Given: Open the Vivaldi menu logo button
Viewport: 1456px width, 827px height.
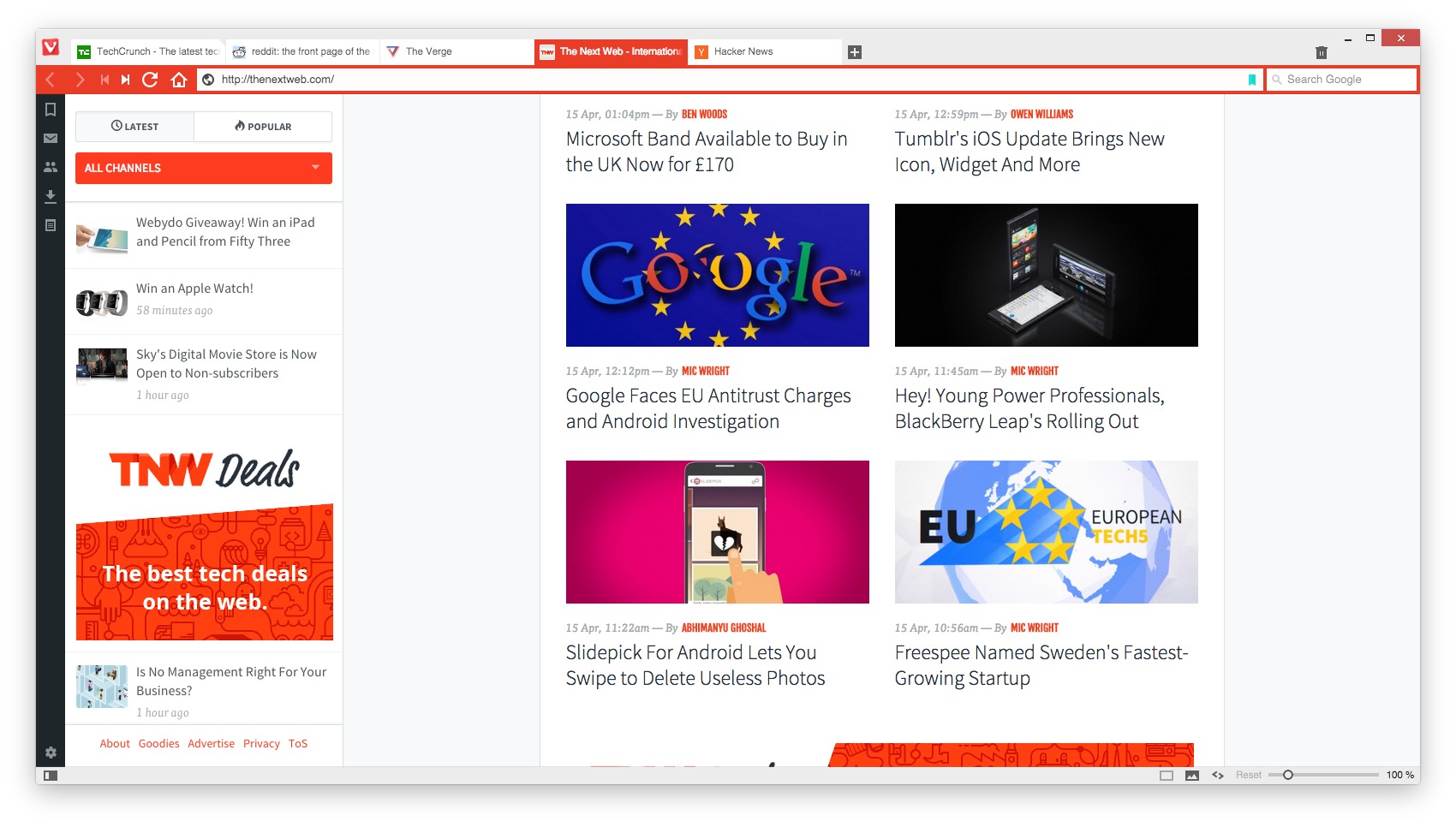Looking at the screenshot, I should [x=51, y=48].
